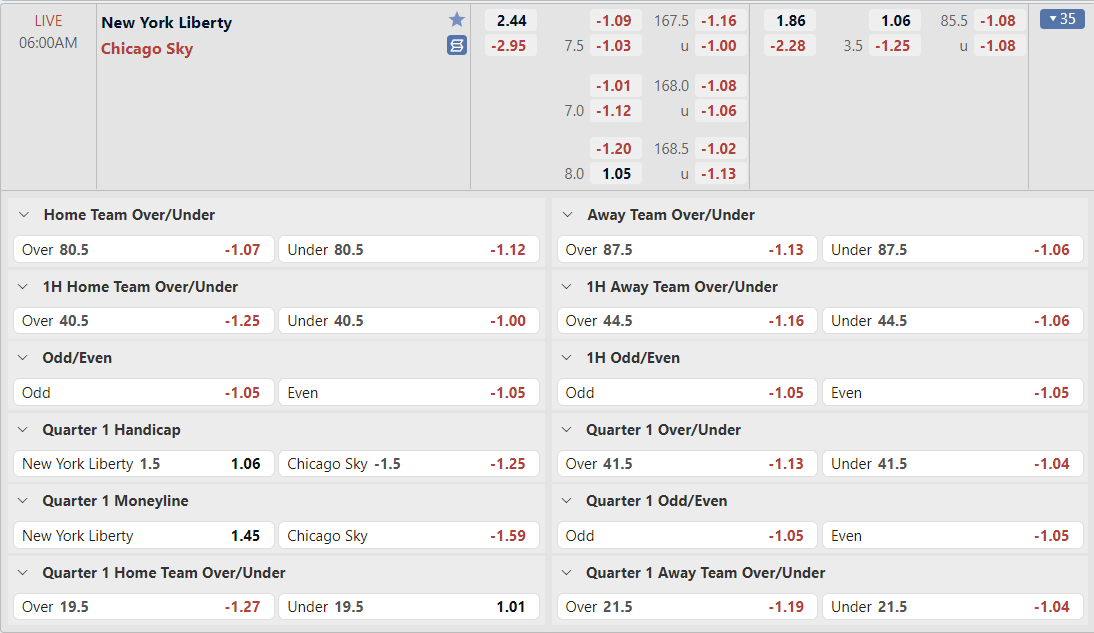The width and height of the screenshot is (1094, 633).
Task: Collapse the 1H Odd/Even section
Action: point(567,358)
